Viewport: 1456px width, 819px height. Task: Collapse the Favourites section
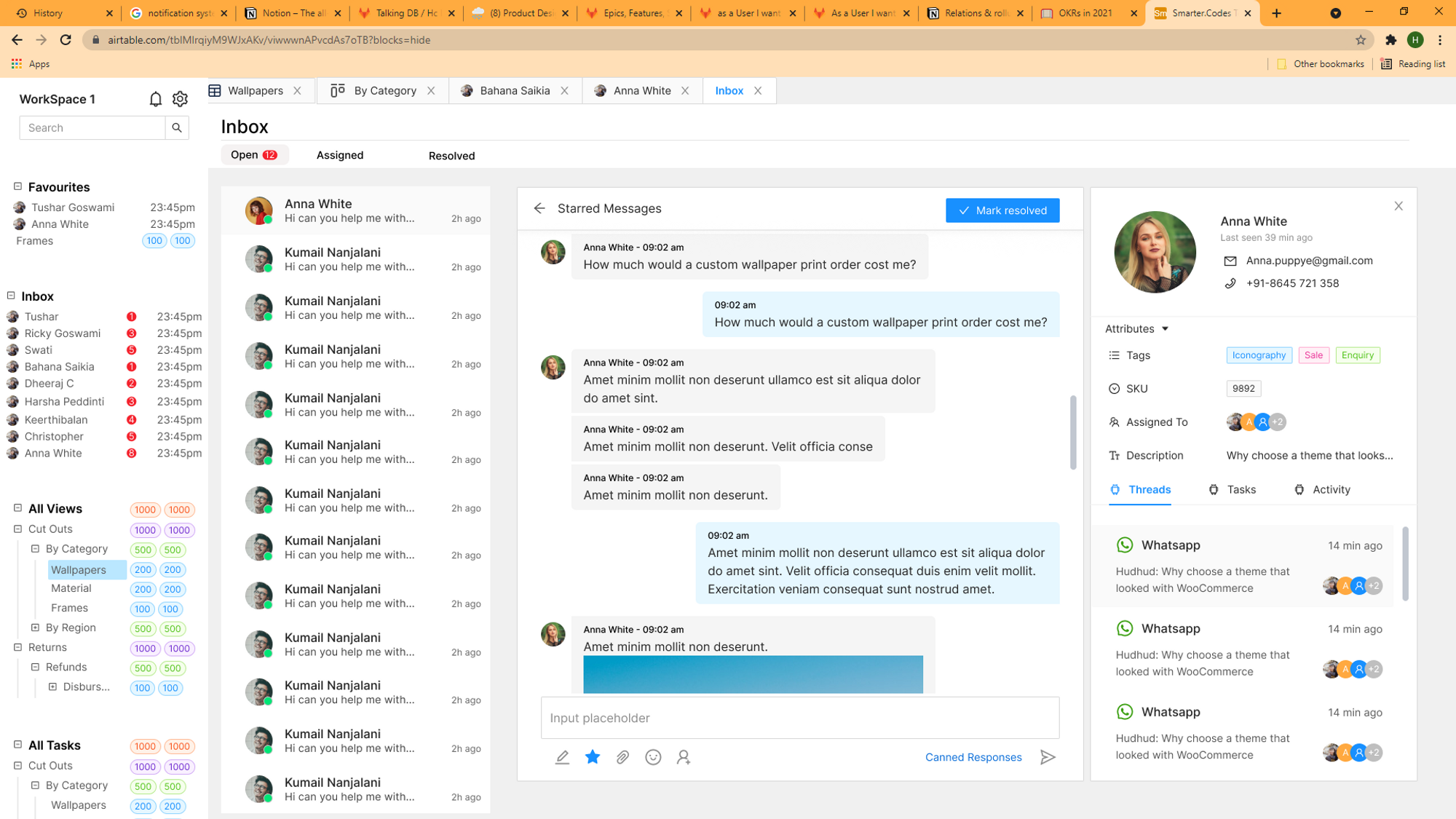tap(18, 186)
